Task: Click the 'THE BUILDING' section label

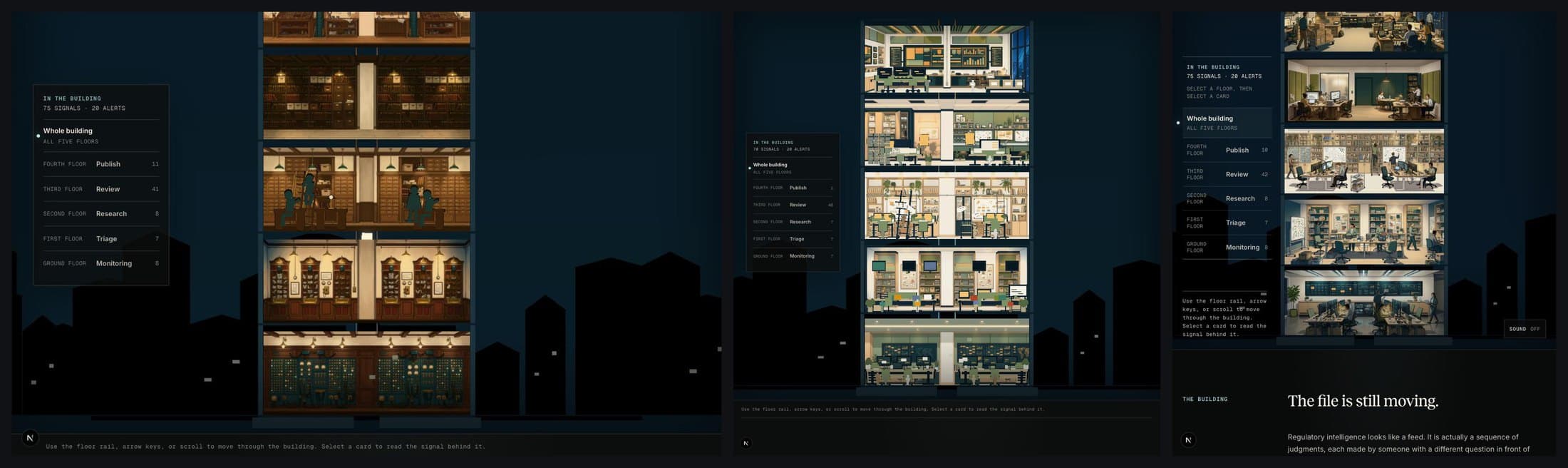Action: (1205, 400)
